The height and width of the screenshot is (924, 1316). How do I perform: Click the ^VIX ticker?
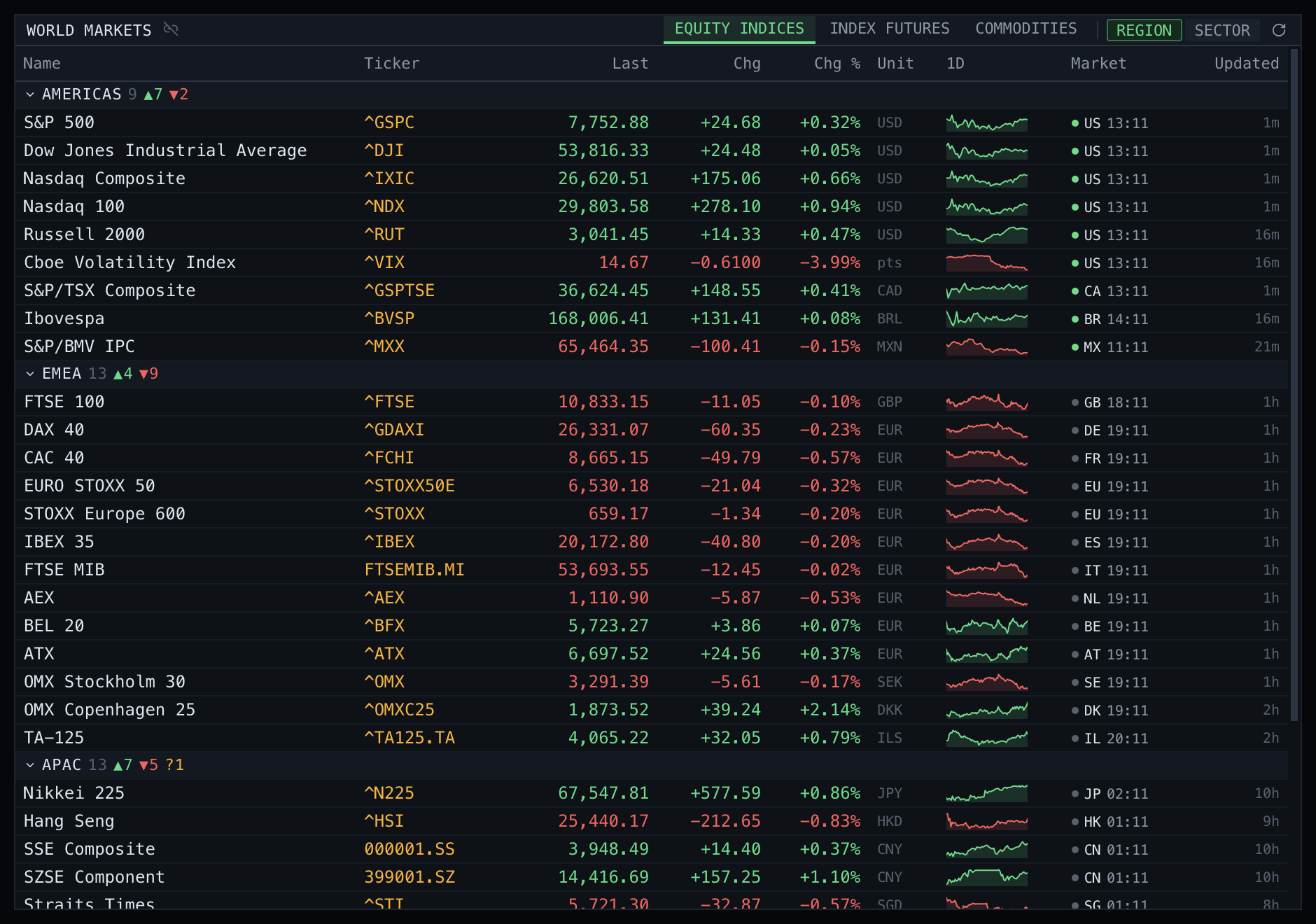pos(384,263)
